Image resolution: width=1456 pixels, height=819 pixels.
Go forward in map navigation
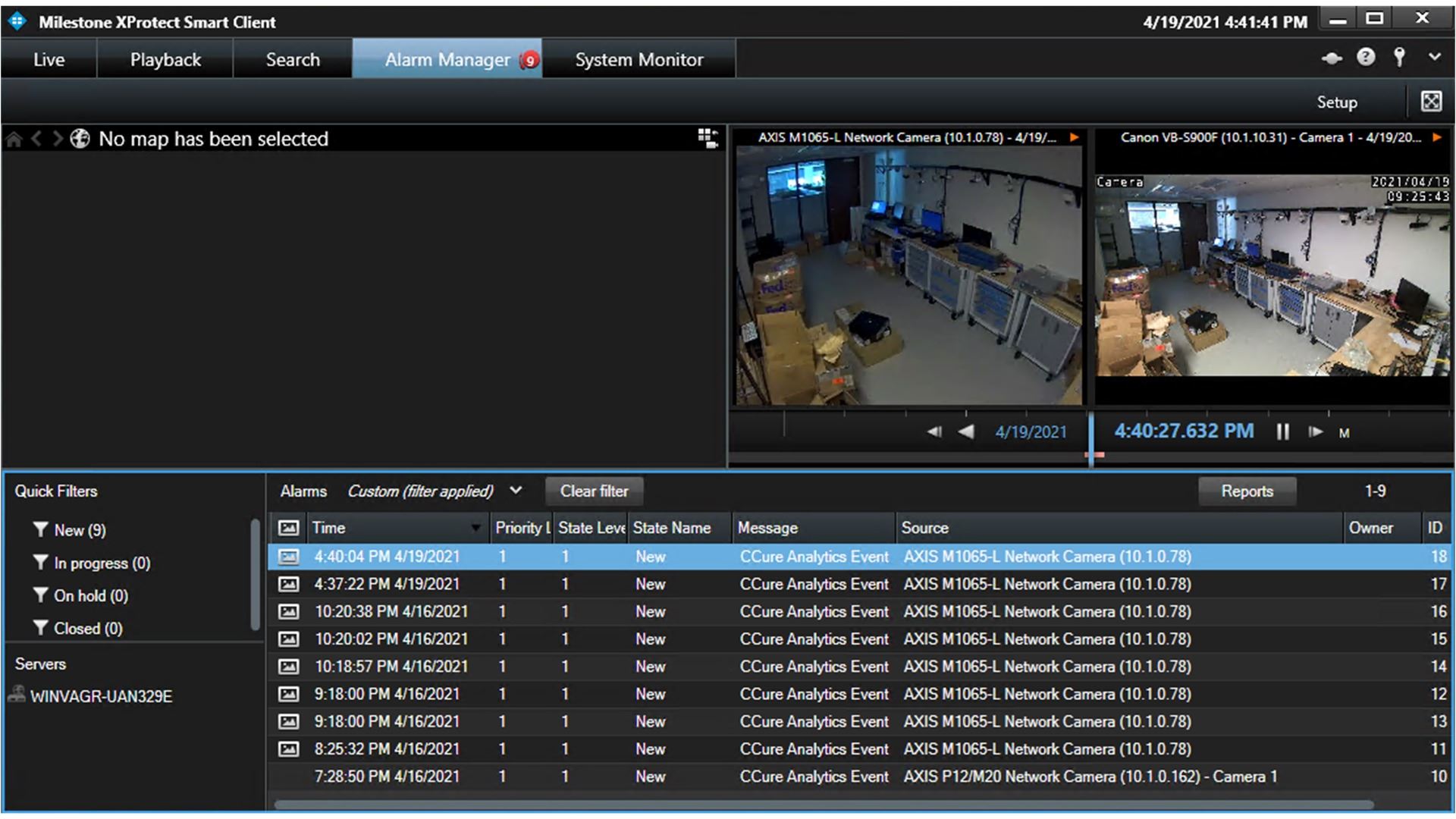pyautogui.click(x=57, y=139)
